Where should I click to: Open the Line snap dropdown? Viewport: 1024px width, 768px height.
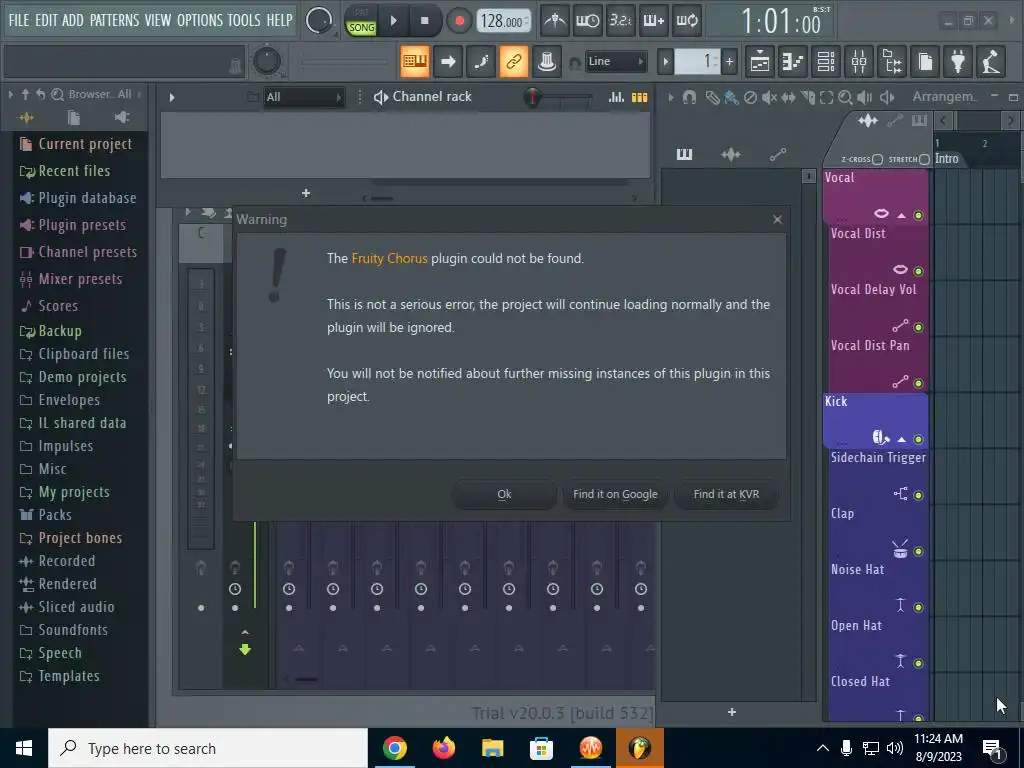616,61
